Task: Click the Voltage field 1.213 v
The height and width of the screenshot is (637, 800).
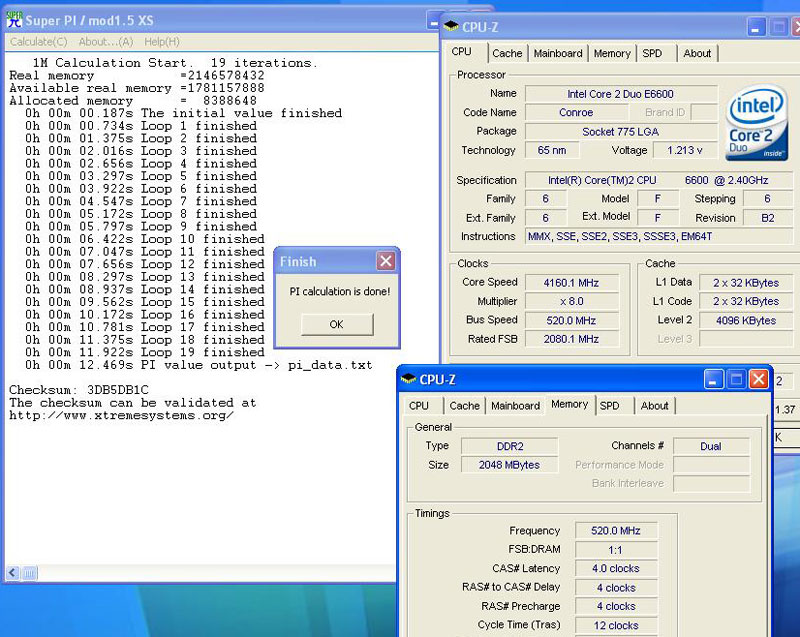Action: coord(685,150)
